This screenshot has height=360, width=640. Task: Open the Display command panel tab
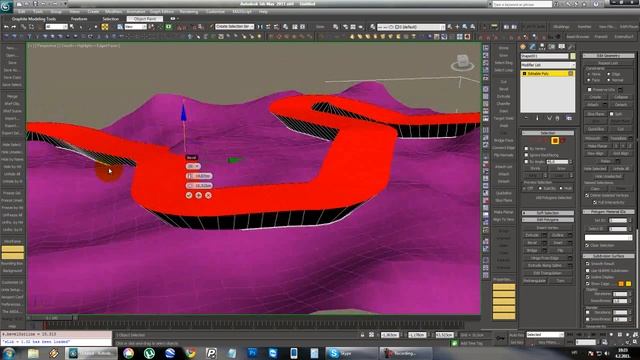tap(562, 47)
